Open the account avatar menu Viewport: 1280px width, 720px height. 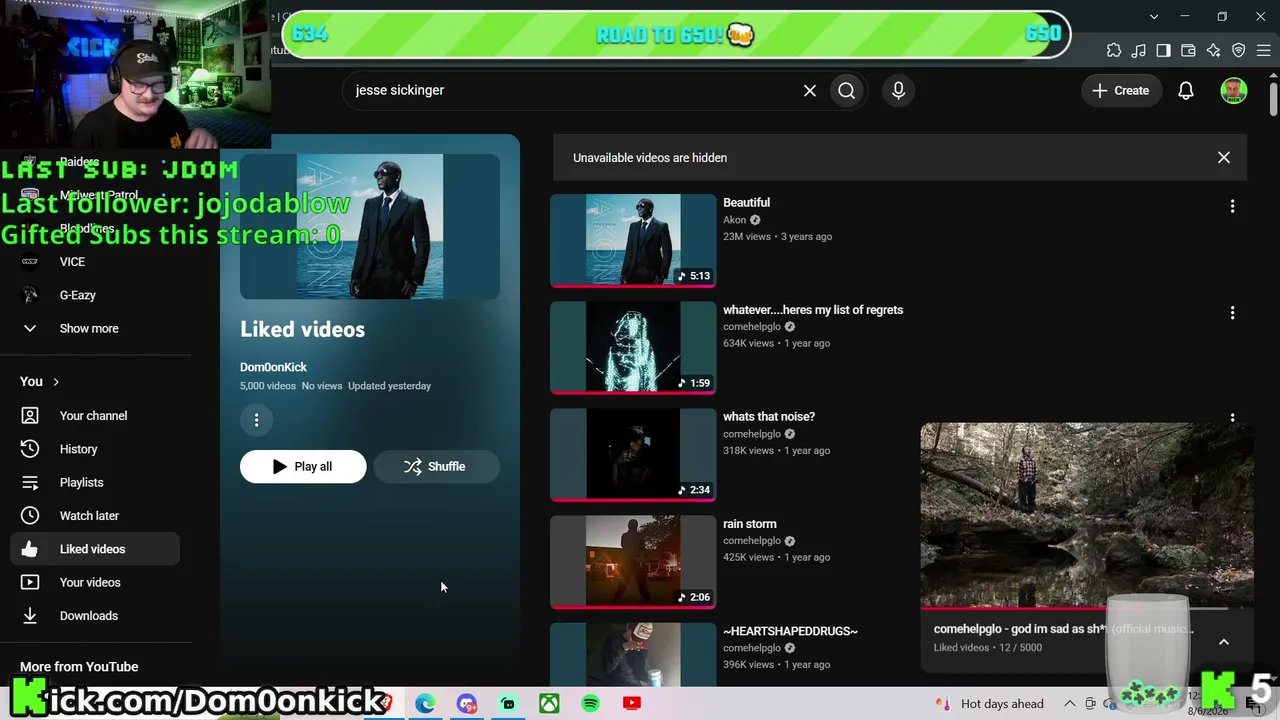[x=1234, y=90]
